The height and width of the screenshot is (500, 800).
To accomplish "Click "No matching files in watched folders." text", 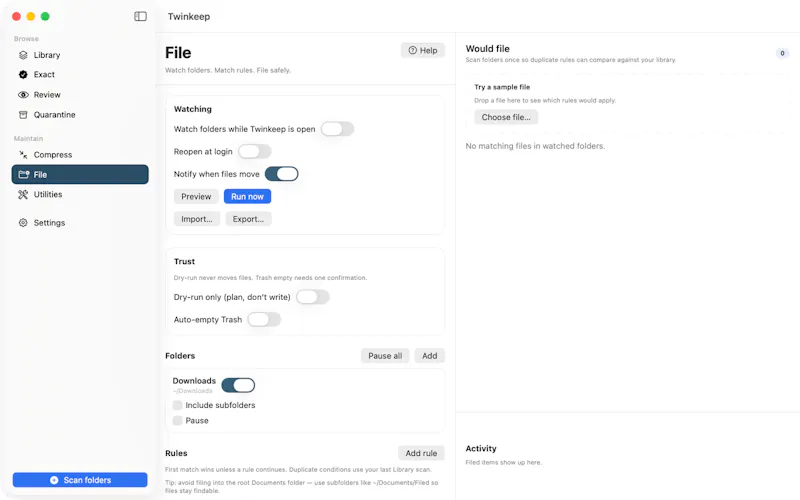I will click(x=535, y=146).
